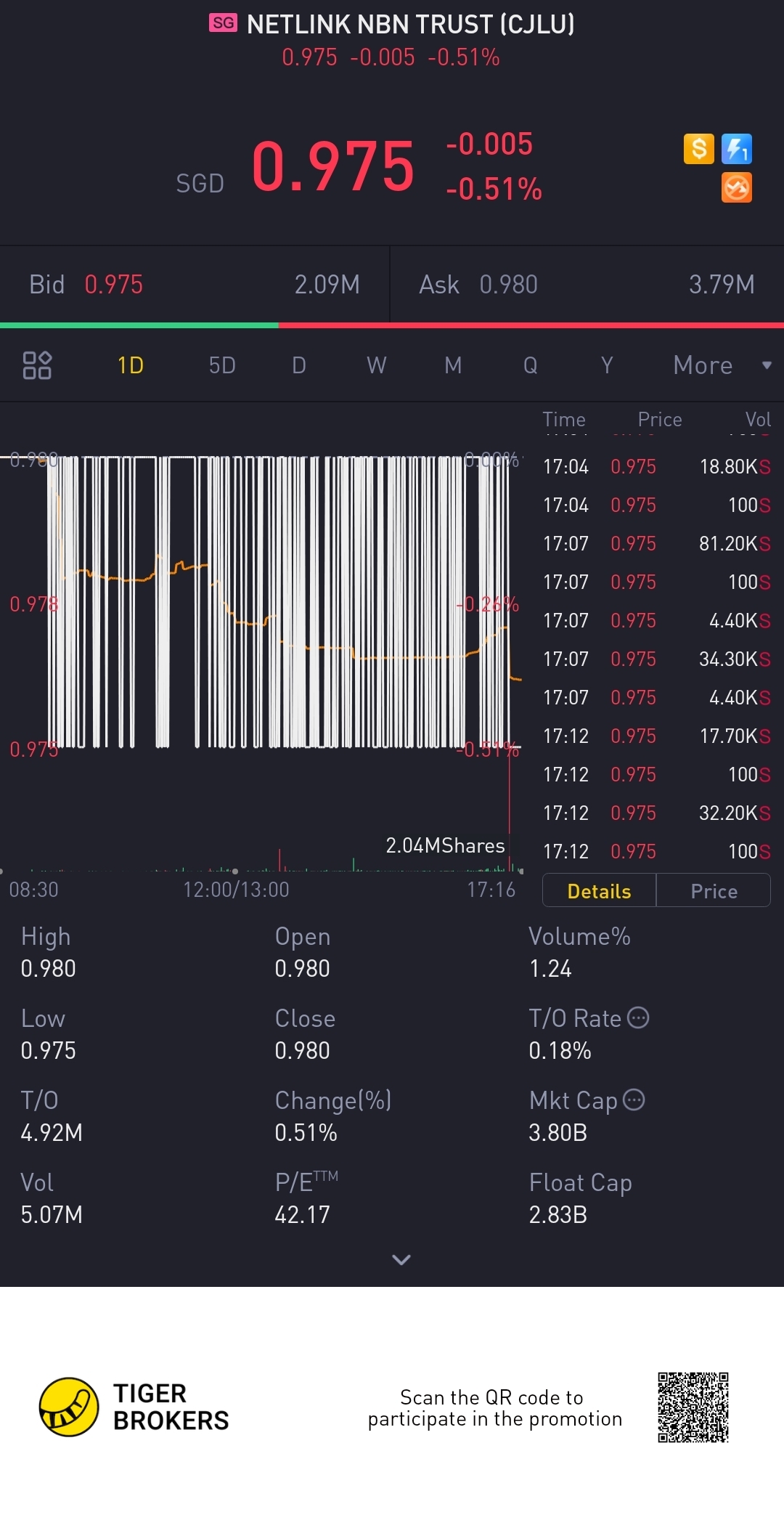Switch to the Y yearly chart tab
The width and height of the screenshot is (784, 1528).
point(607,365)
